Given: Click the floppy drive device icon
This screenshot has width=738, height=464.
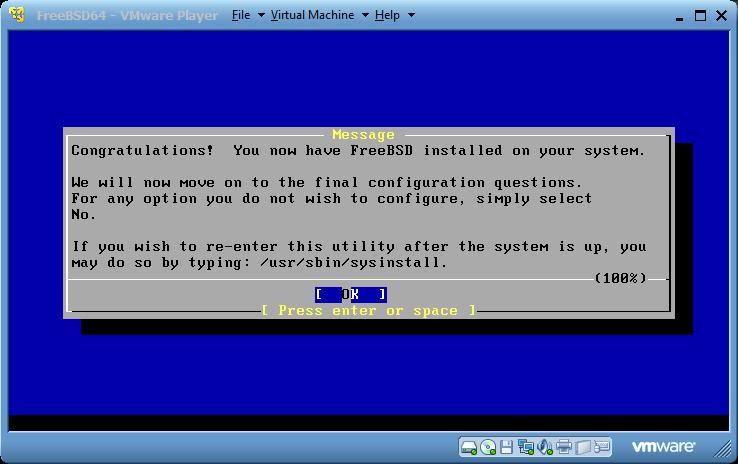Looking at the screenshot, I should [x=506, y=447].
